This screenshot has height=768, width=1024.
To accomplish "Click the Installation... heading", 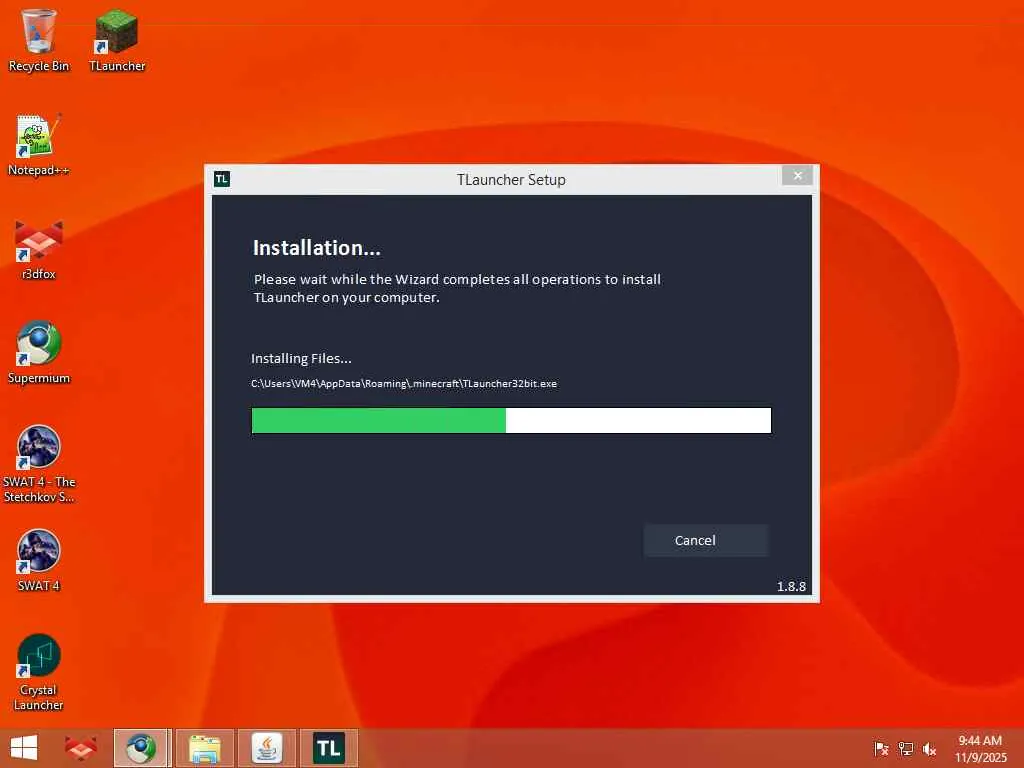I will click(x=316, y=248).
